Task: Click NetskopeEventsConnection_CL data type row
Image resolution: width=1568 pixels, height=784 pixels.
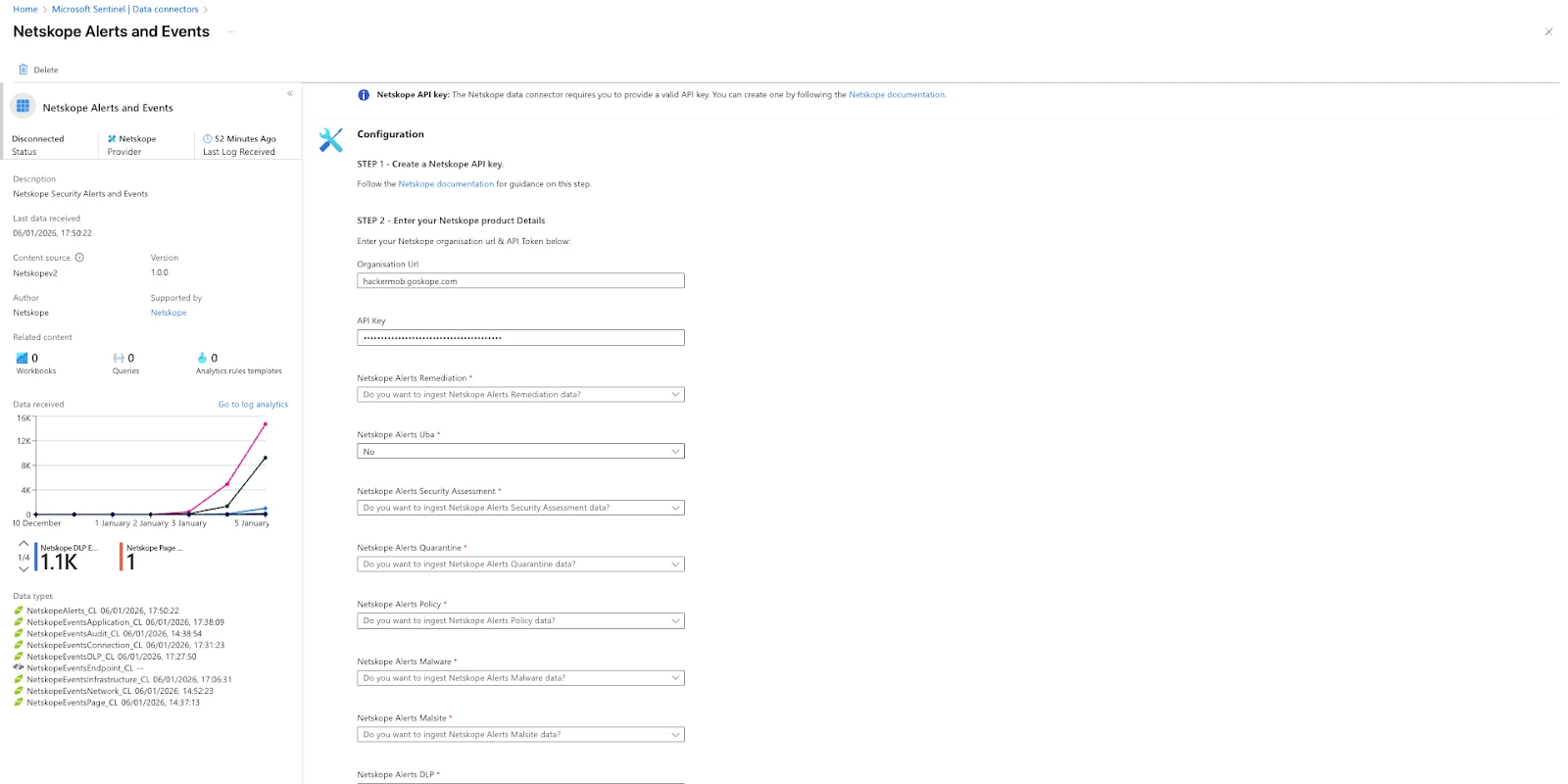Action: coord(119,645)
